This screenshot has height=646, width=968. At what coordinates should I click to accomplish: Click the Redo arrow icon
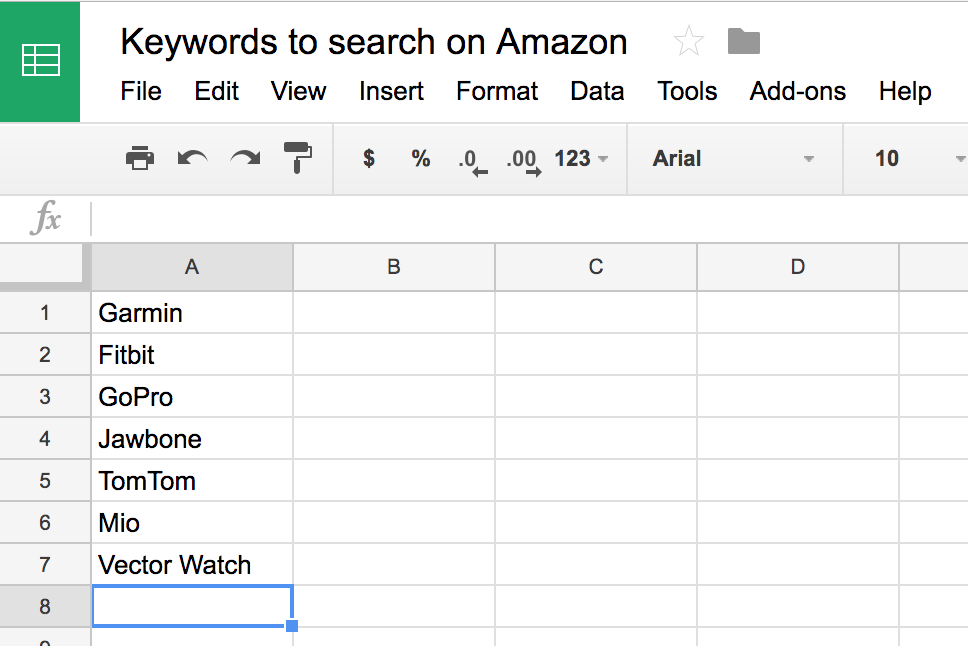(x=245, y=158)
